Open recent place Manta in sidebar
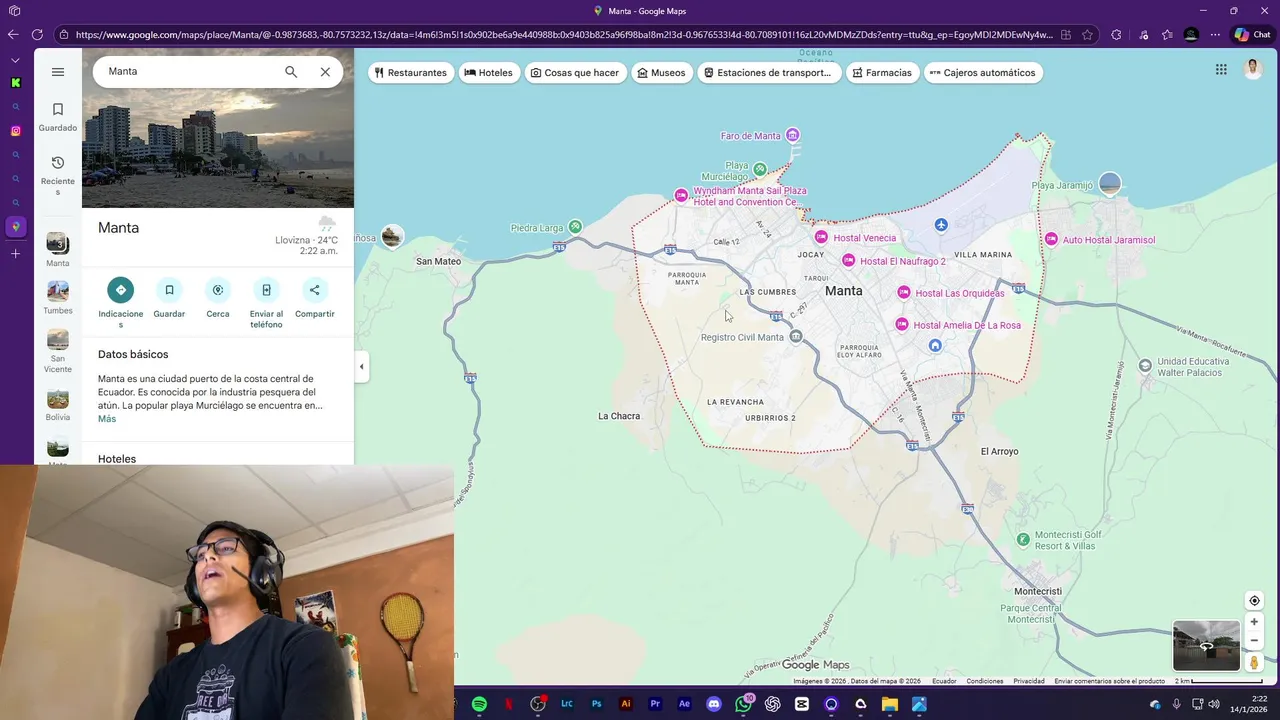The width and height of the screenshot is (1280, 720). [x=58, y=250]
